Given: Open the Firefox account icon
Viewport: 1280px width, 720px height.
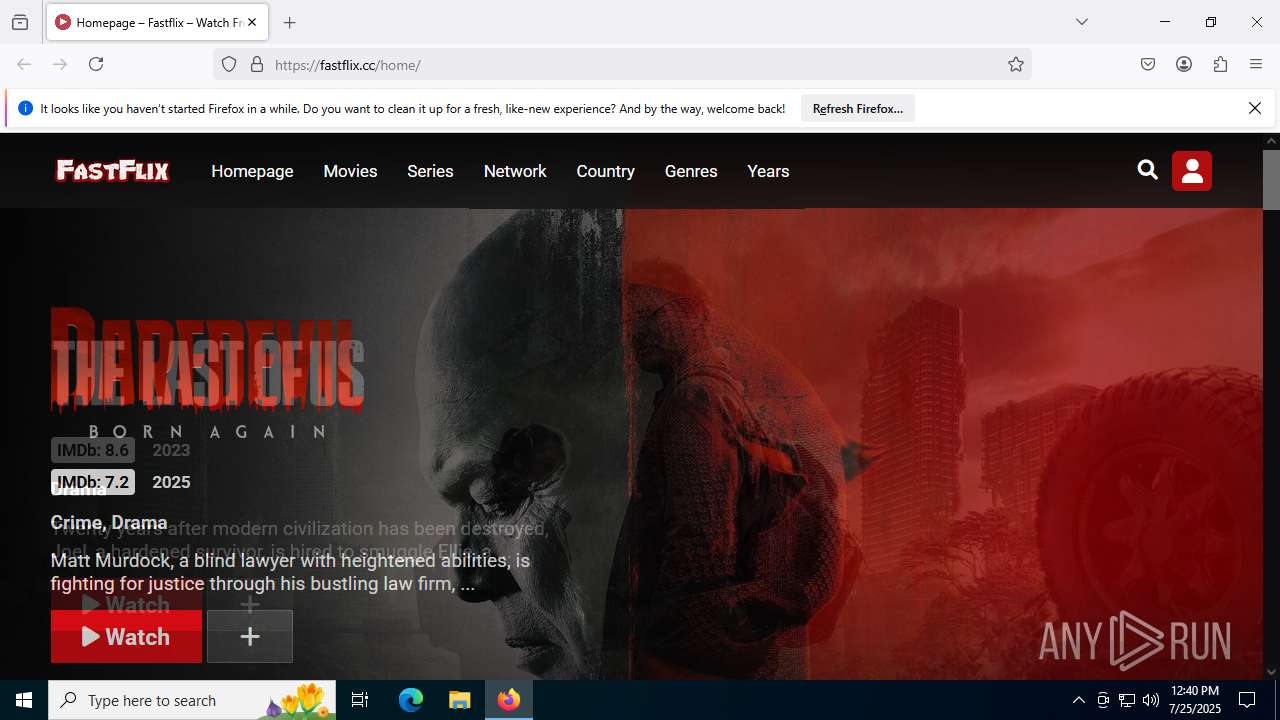Looking at the screenshot, I should [x=1184, y=64].
